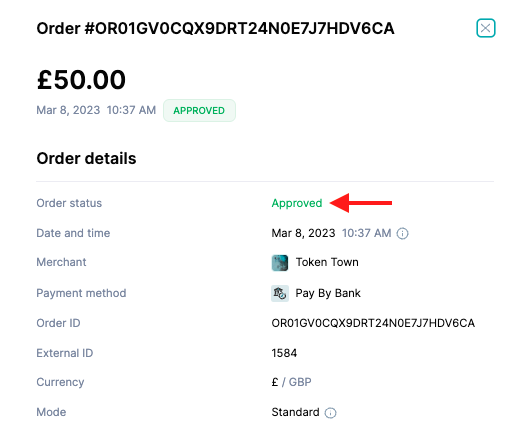Image resolution: width=528 pixels, height=428 pixels.
Task: Click the Order details section heading
Action: point(87,158)
